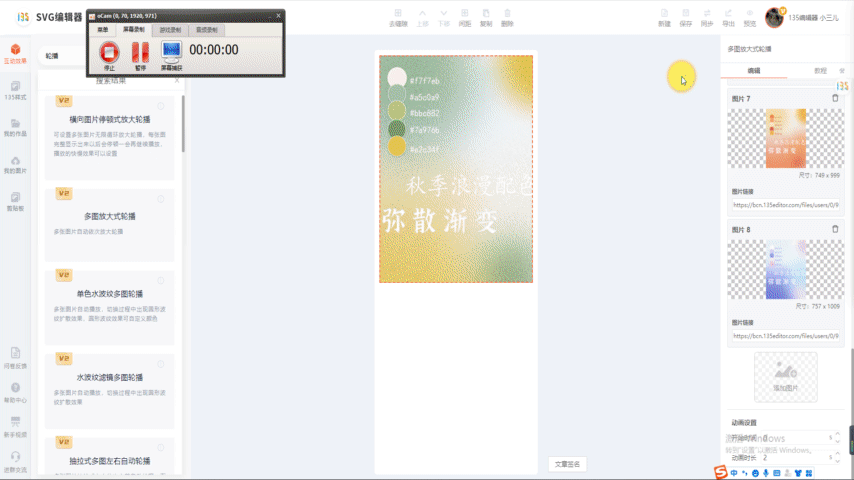Show info for 水波纹滤镜多图轮播
The image size is (854, 480).
point(161,364)
